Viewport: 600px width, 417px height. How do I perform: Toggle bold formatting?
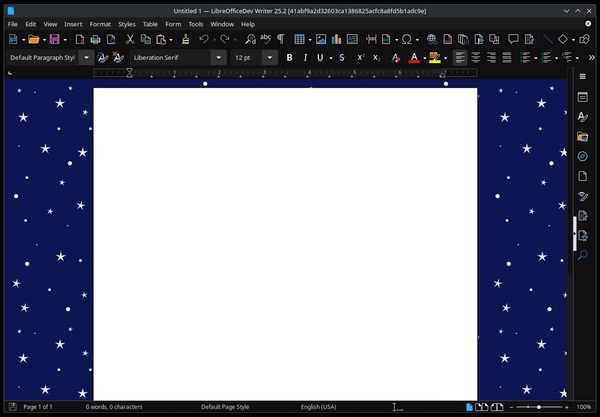(x=290, y=58)
